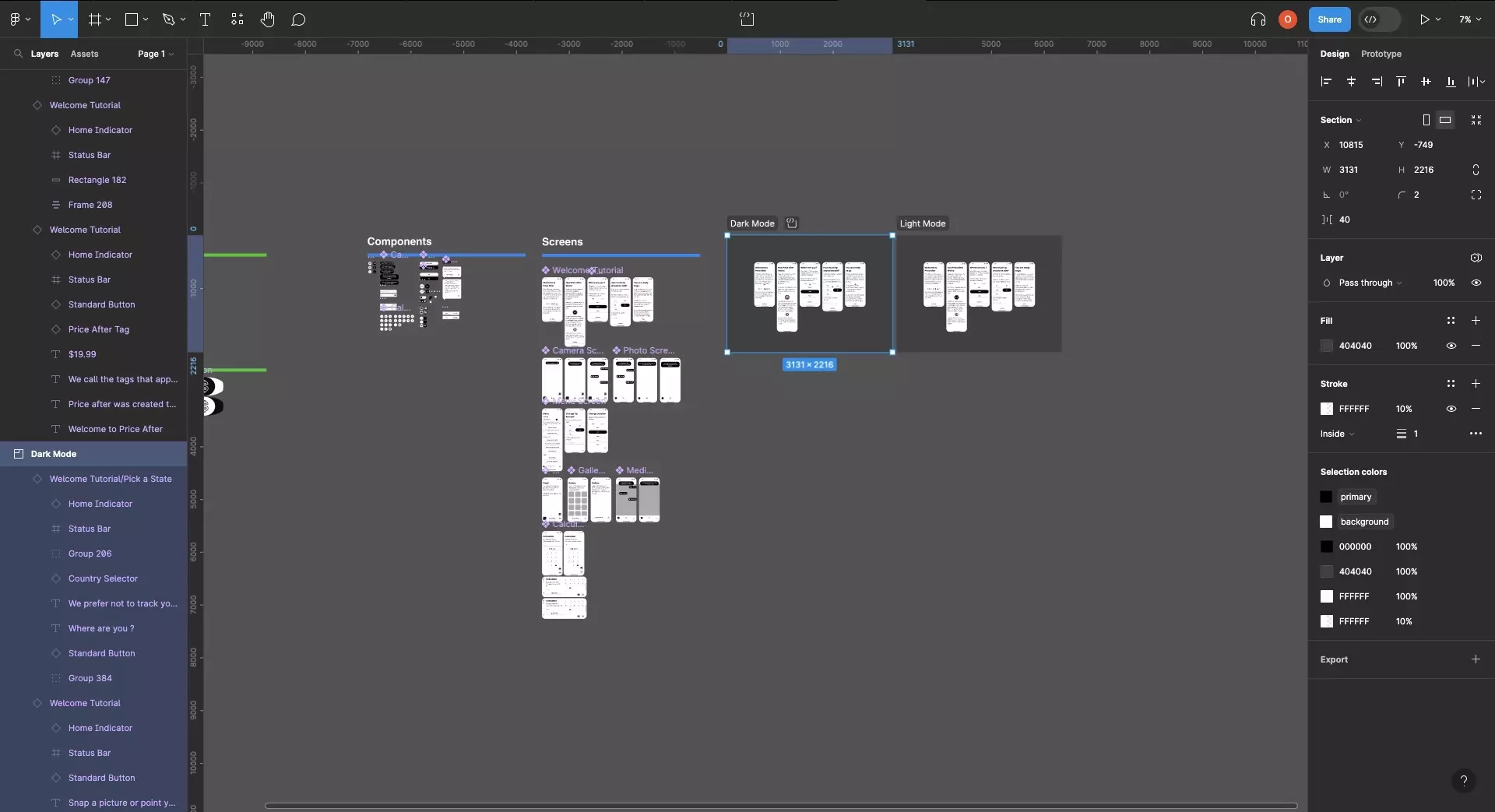Click stroke color swatch FFFFFF
The height and width of the screenshot is (812, 1495).
(x=1327, y=409)
